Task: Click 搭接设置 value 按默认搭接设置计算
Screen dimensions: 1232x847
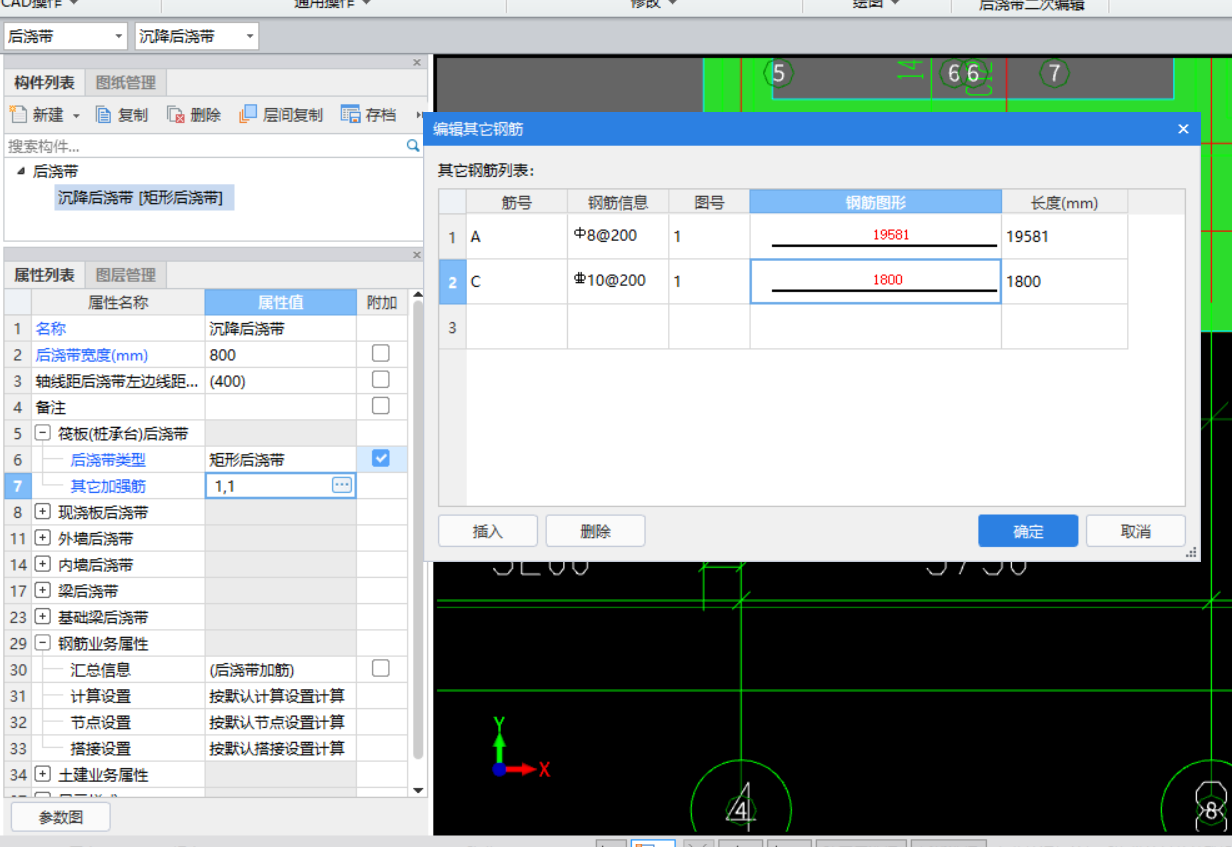Action: click(280, 748)
